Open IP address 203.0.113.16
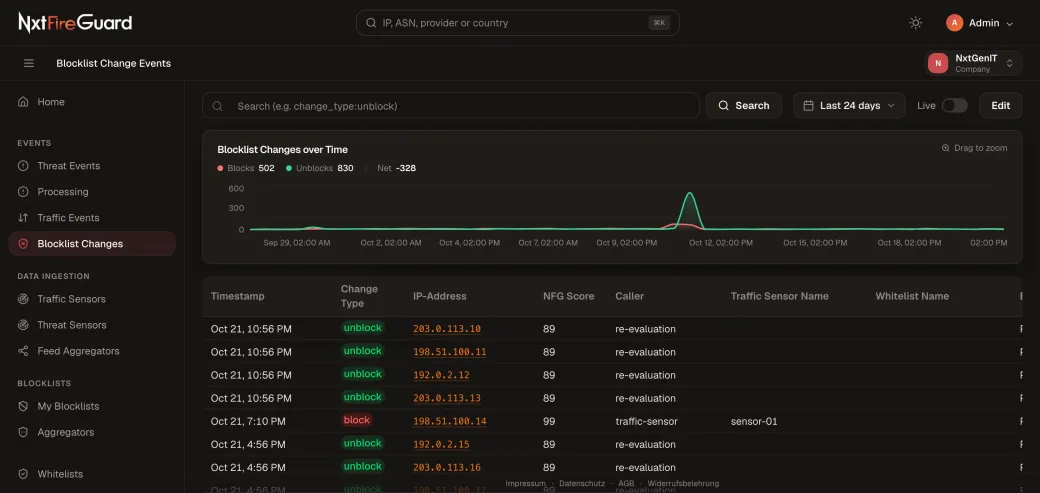1040x493 pixels. point(447,468)
